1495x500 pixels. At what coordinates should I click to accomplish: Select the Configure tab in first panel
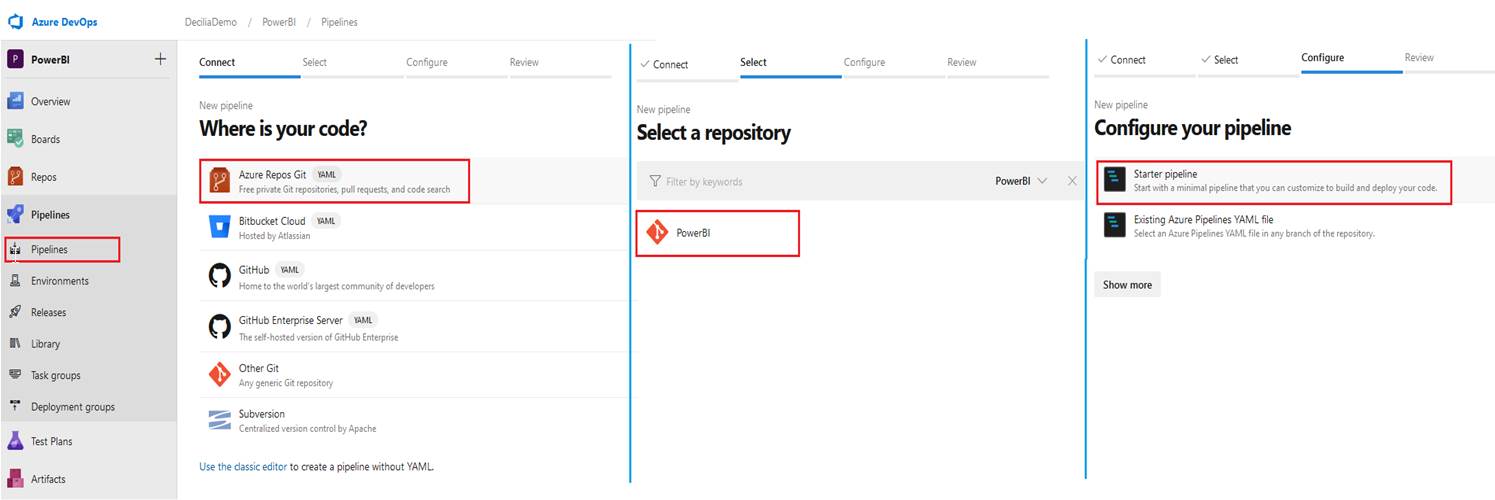point(427,62)
